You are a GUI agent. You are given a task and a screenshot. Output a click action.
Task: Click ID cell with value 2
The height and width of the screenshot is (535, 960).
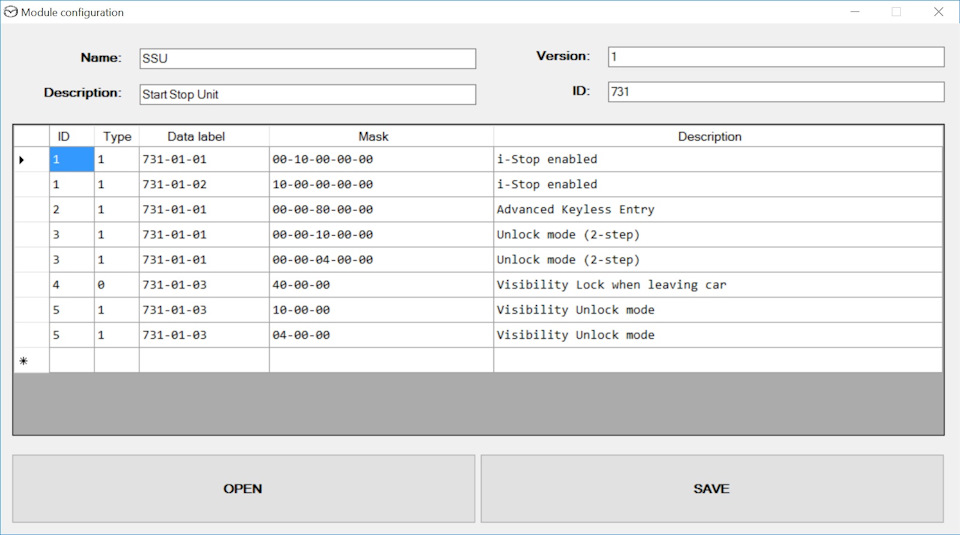tap(72, 209)
